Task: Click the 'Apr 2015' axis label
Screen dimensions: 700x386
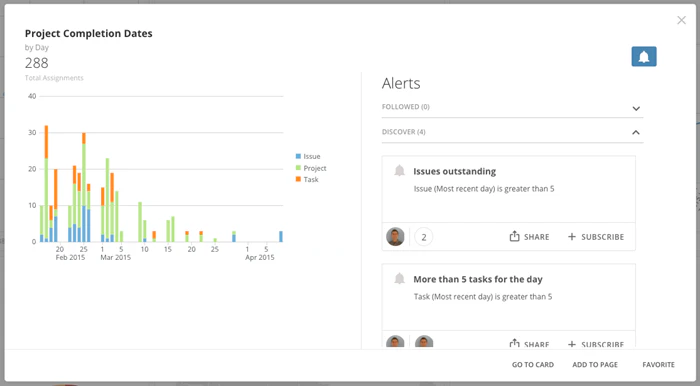Action: [259, 257]
